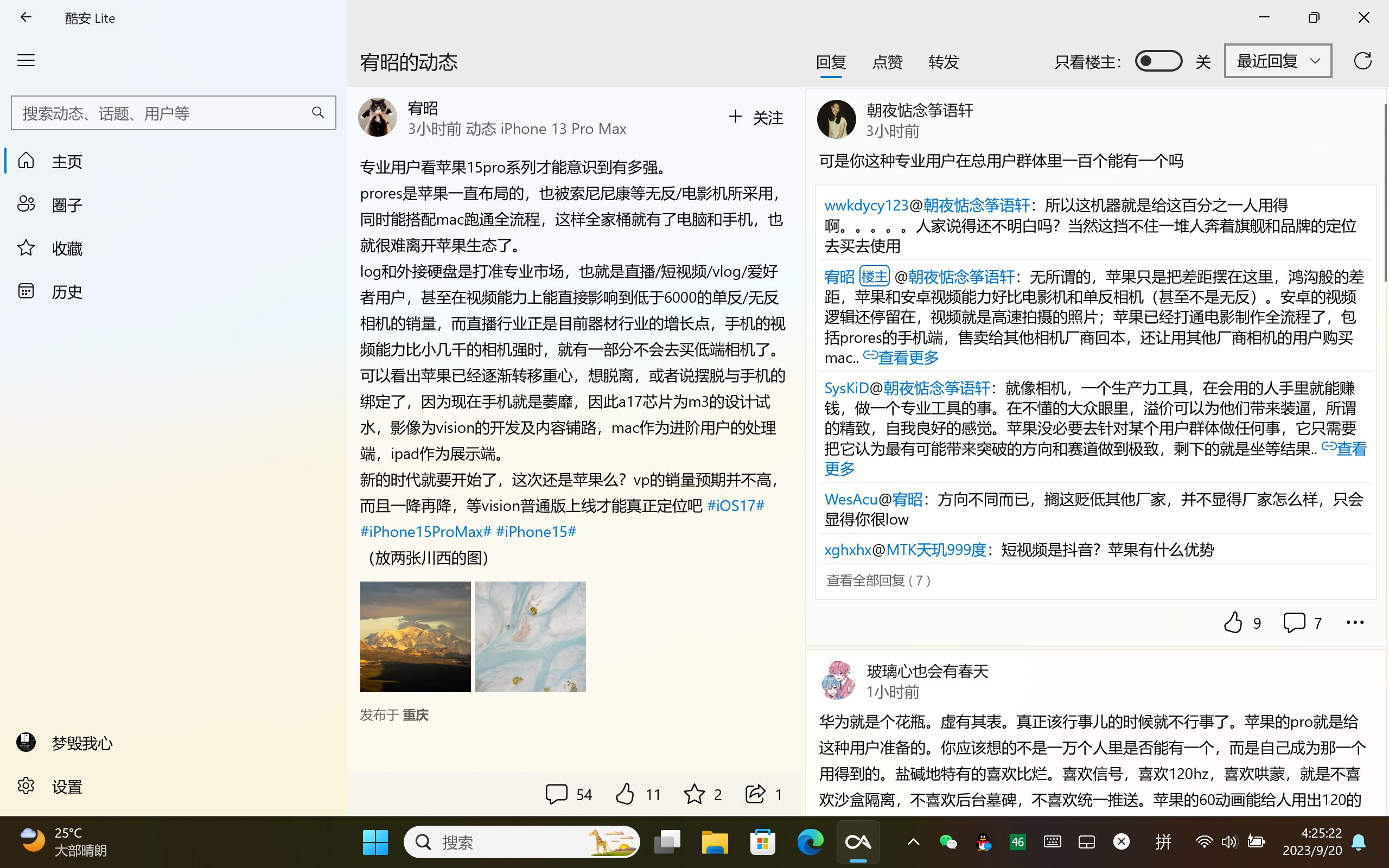1389x868 pixels.
Task: Switch the 拼 input method indicator
Action: click(1163, 842)
